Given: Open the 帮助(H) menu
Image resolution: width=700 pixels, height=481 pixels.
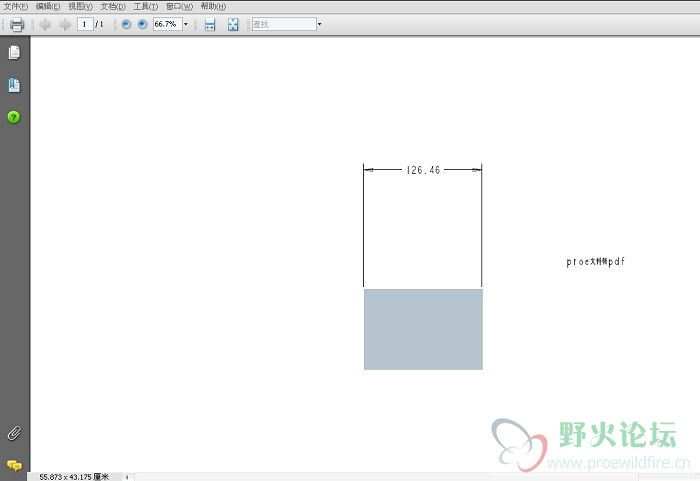Looking at the screenshot, I should (213, 6).
